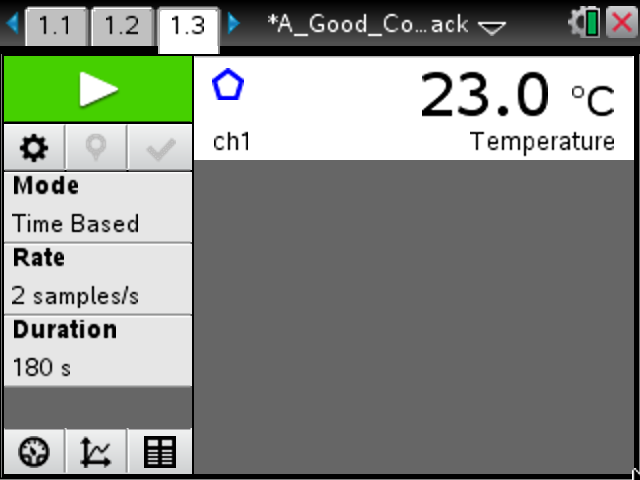This screenshot has height=480, width=640.
Task: Switch to Graph view icon
Action: point(96,451)
